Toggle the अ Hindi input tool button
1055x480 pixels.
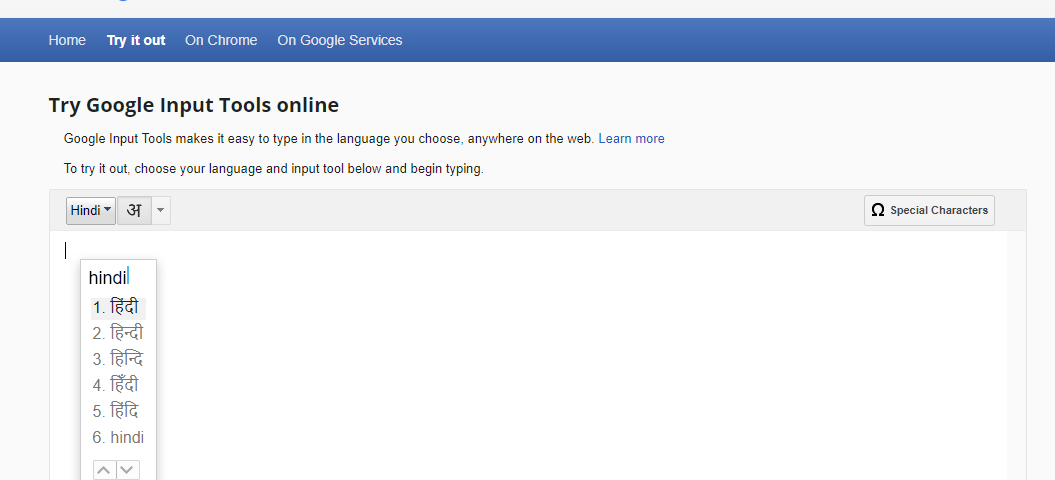135,211
